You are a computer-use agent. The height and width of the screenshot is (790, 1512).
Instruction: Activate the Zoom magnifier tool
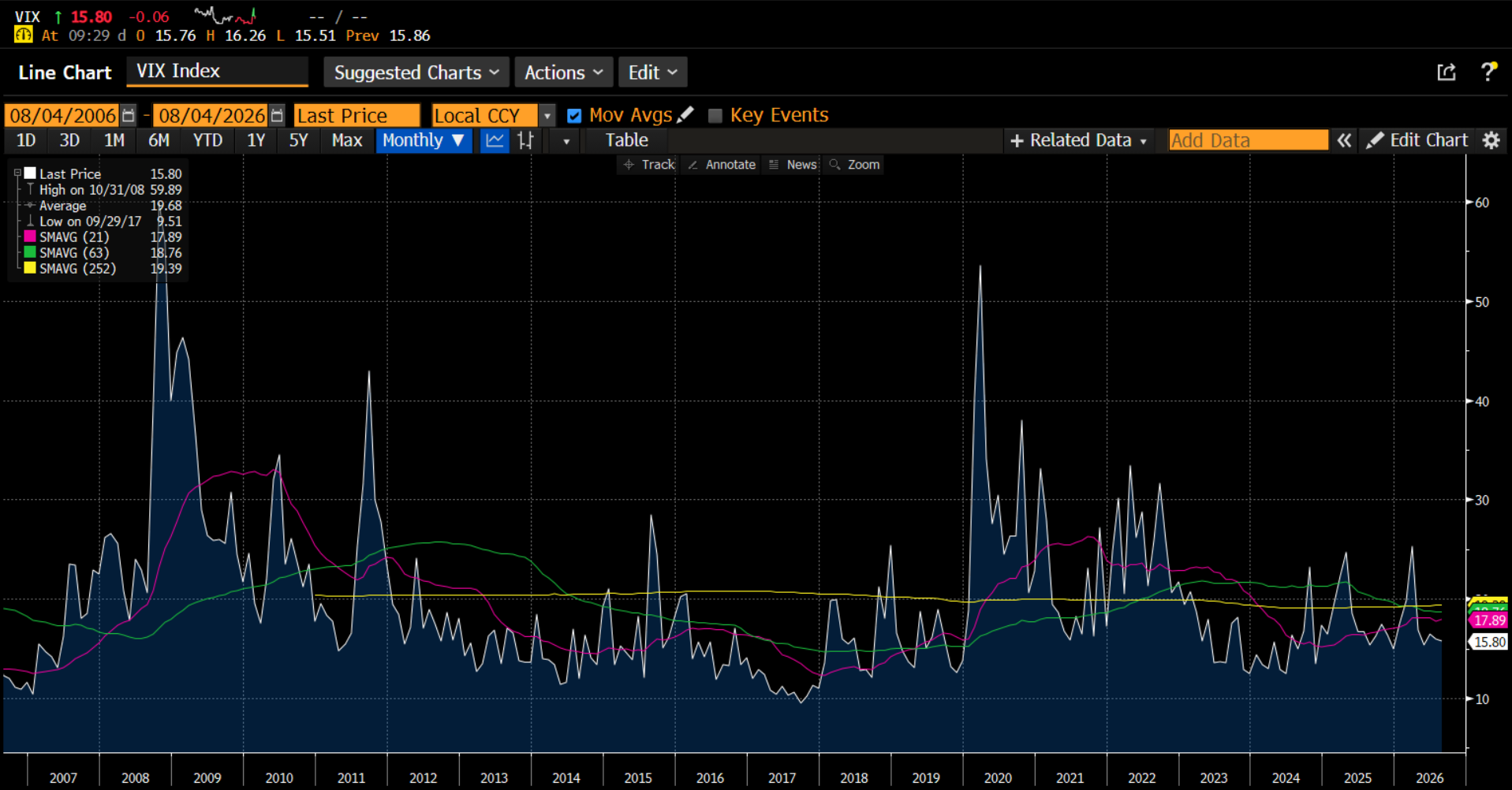point(854,165)
